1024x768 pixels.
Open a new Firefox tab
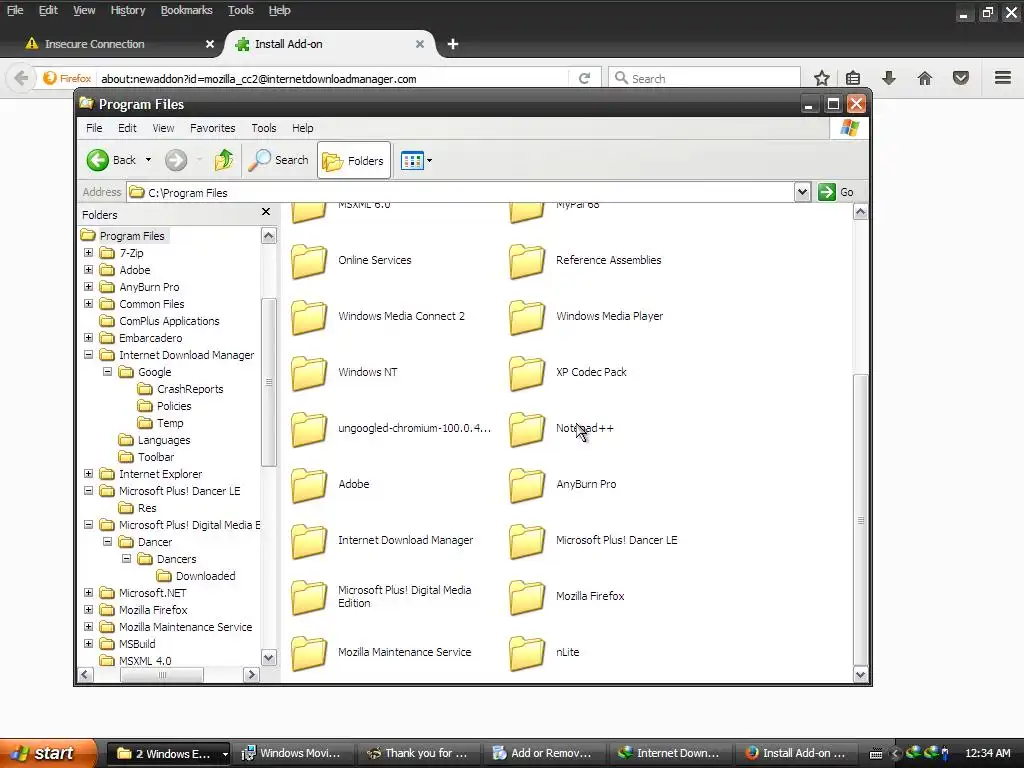coord(453,44)
